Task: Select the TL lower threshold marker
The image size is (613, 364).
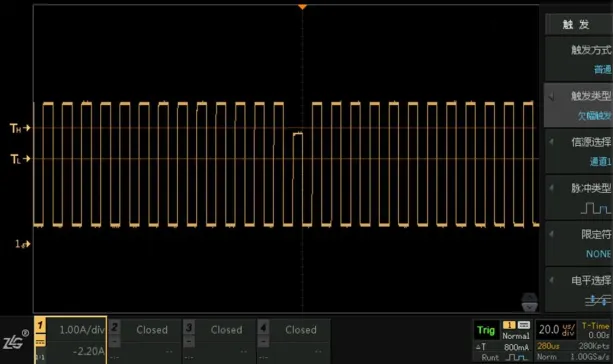Action: [x=20, y=159]
